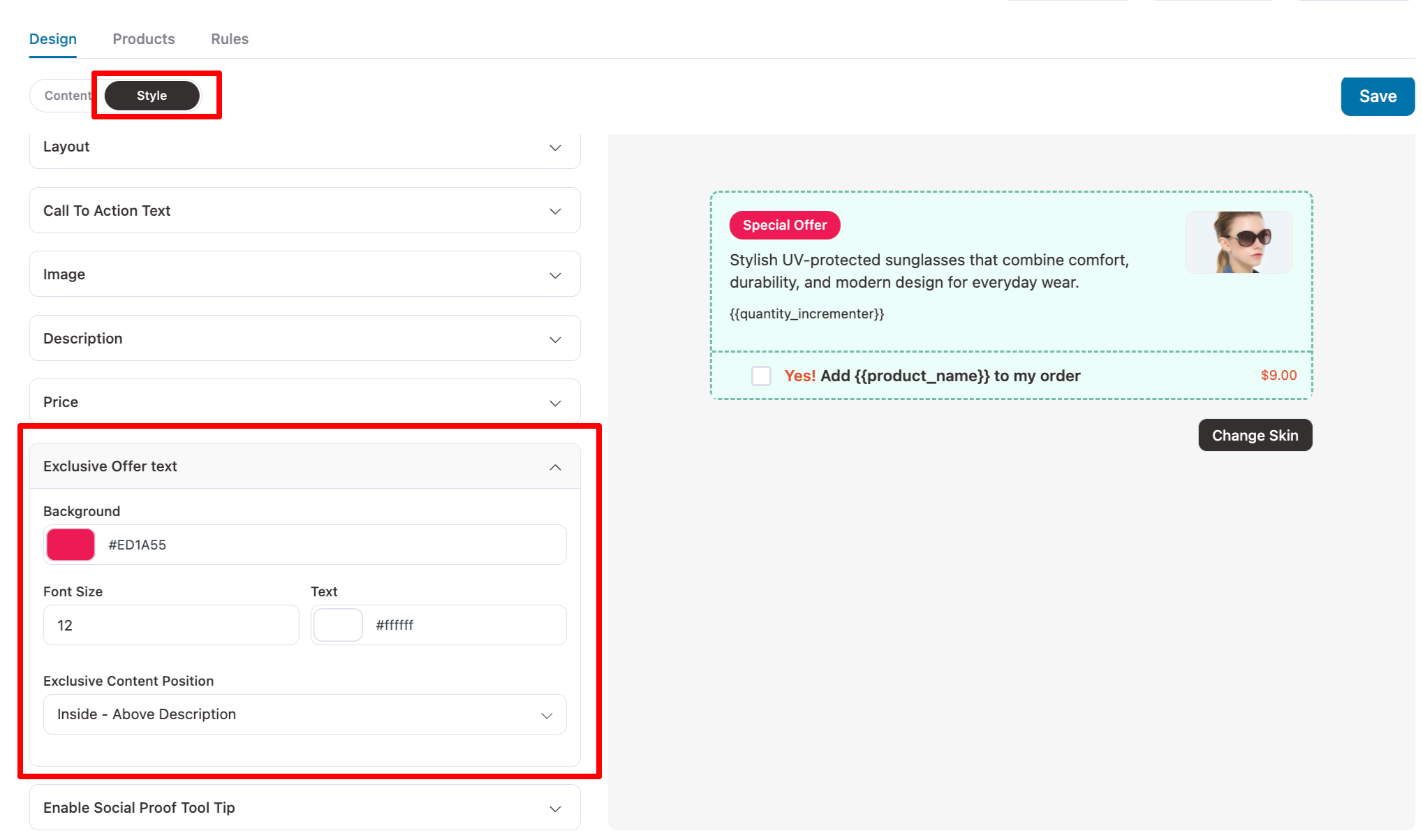
Task: Collapse the Exclusive Offer text section
Action: click(555, 466)
